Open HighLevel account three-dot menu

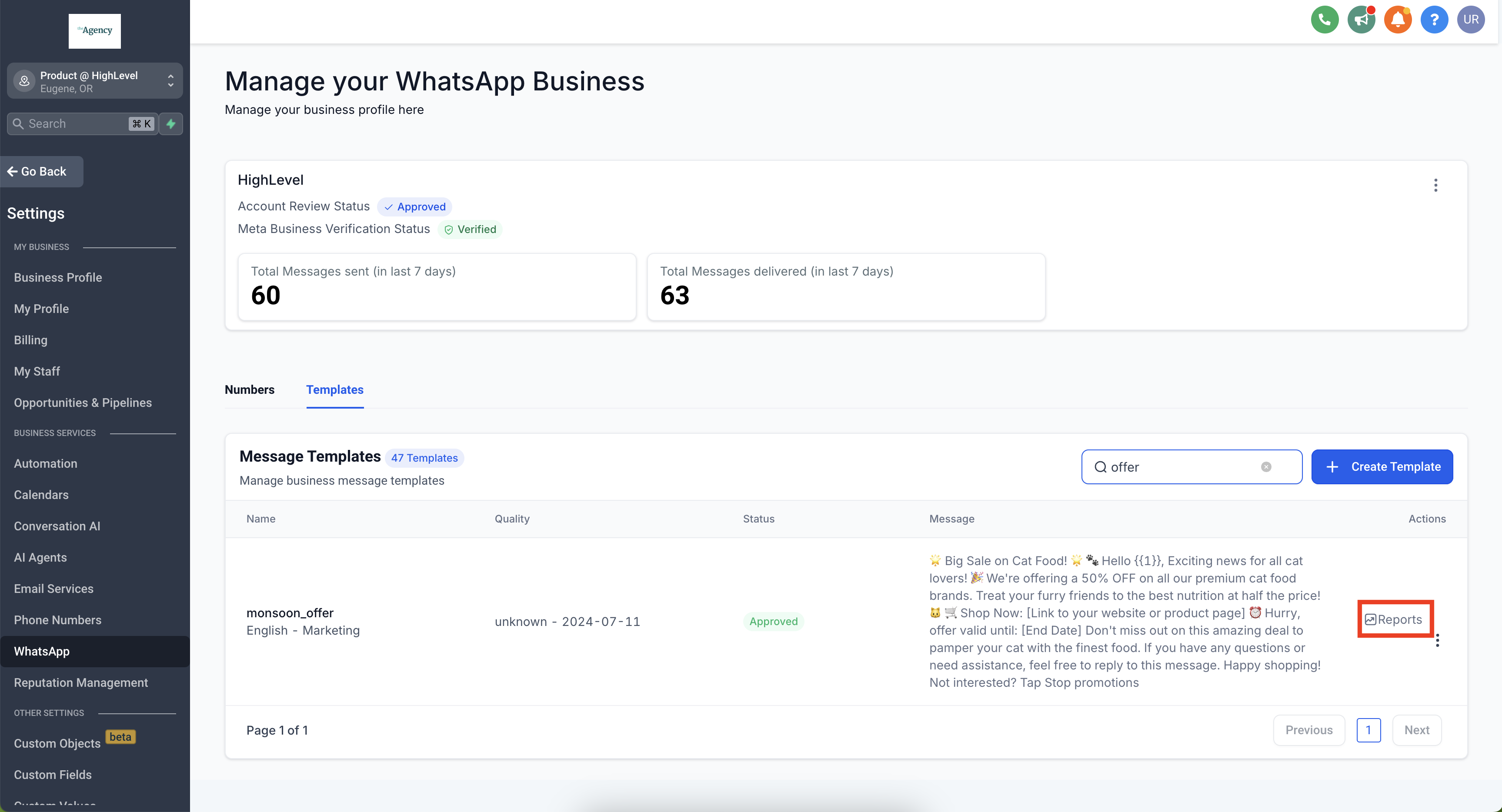[x=1435, y=185]
